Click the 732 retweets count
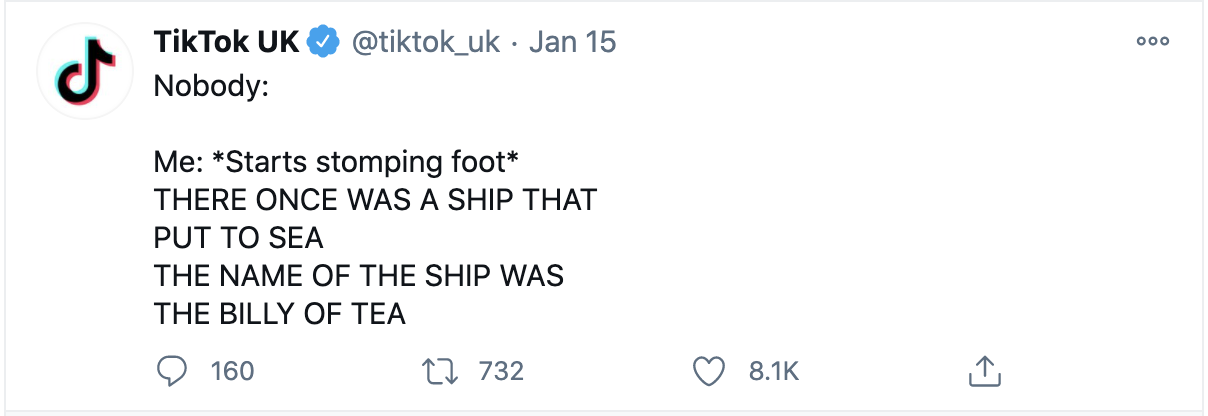Viewport: 1208px width, 416px height. (501, 371)
